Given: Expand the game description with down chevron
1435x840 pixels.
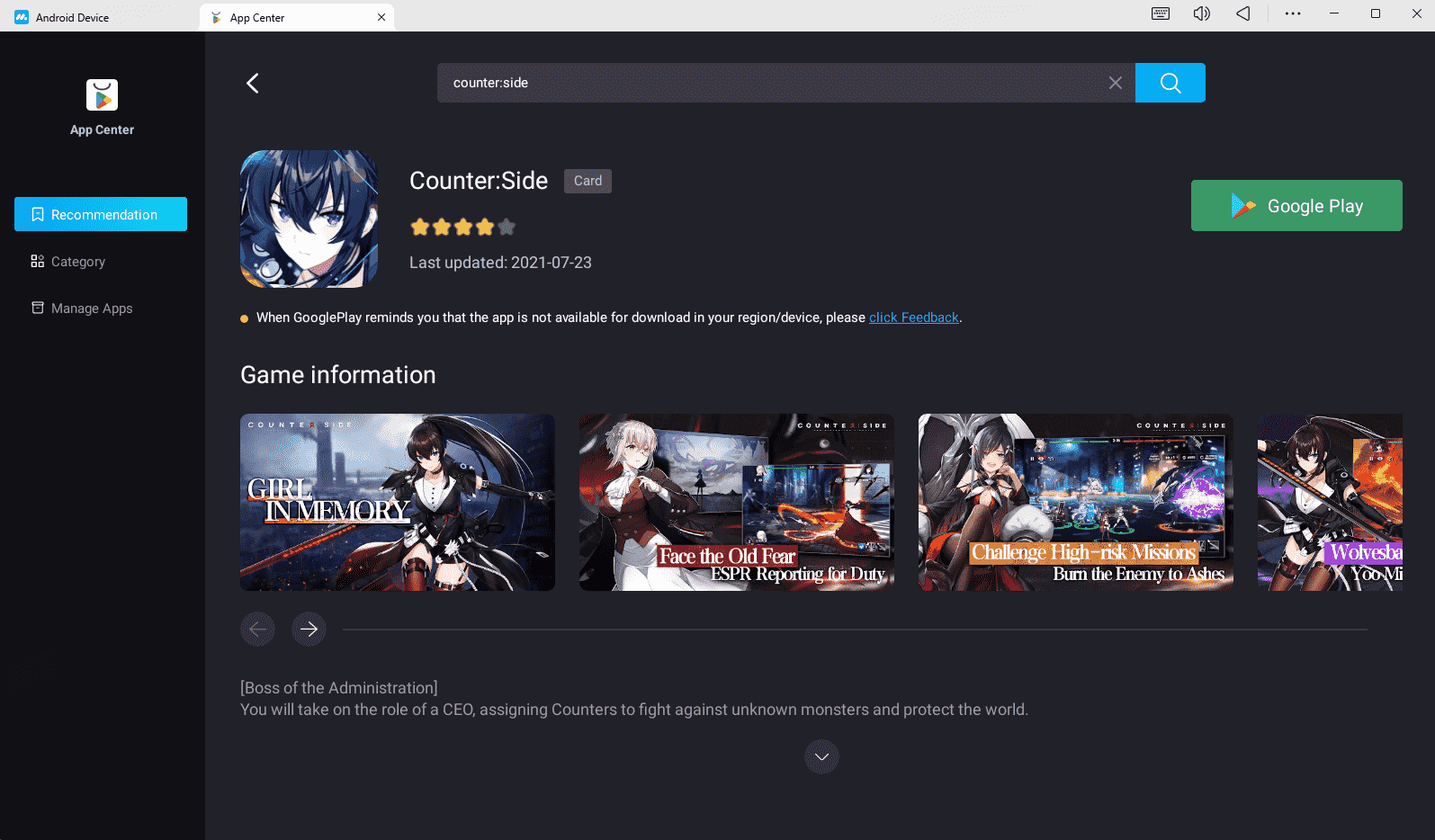Looking at the screenshot, I should point(821,756).
